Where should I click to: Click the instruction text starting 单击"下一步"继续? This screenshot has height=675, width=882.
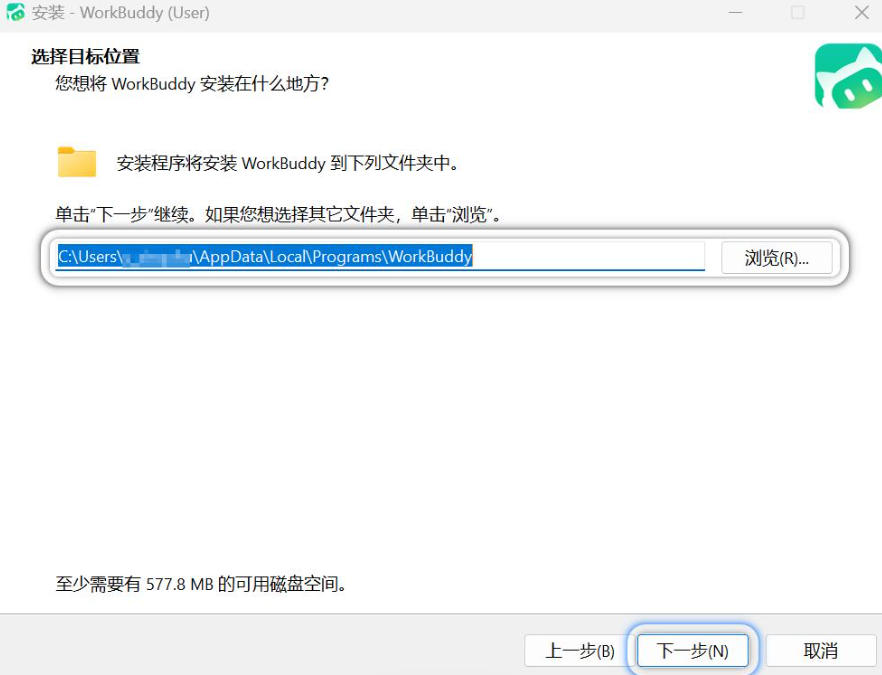coord(278,214)
